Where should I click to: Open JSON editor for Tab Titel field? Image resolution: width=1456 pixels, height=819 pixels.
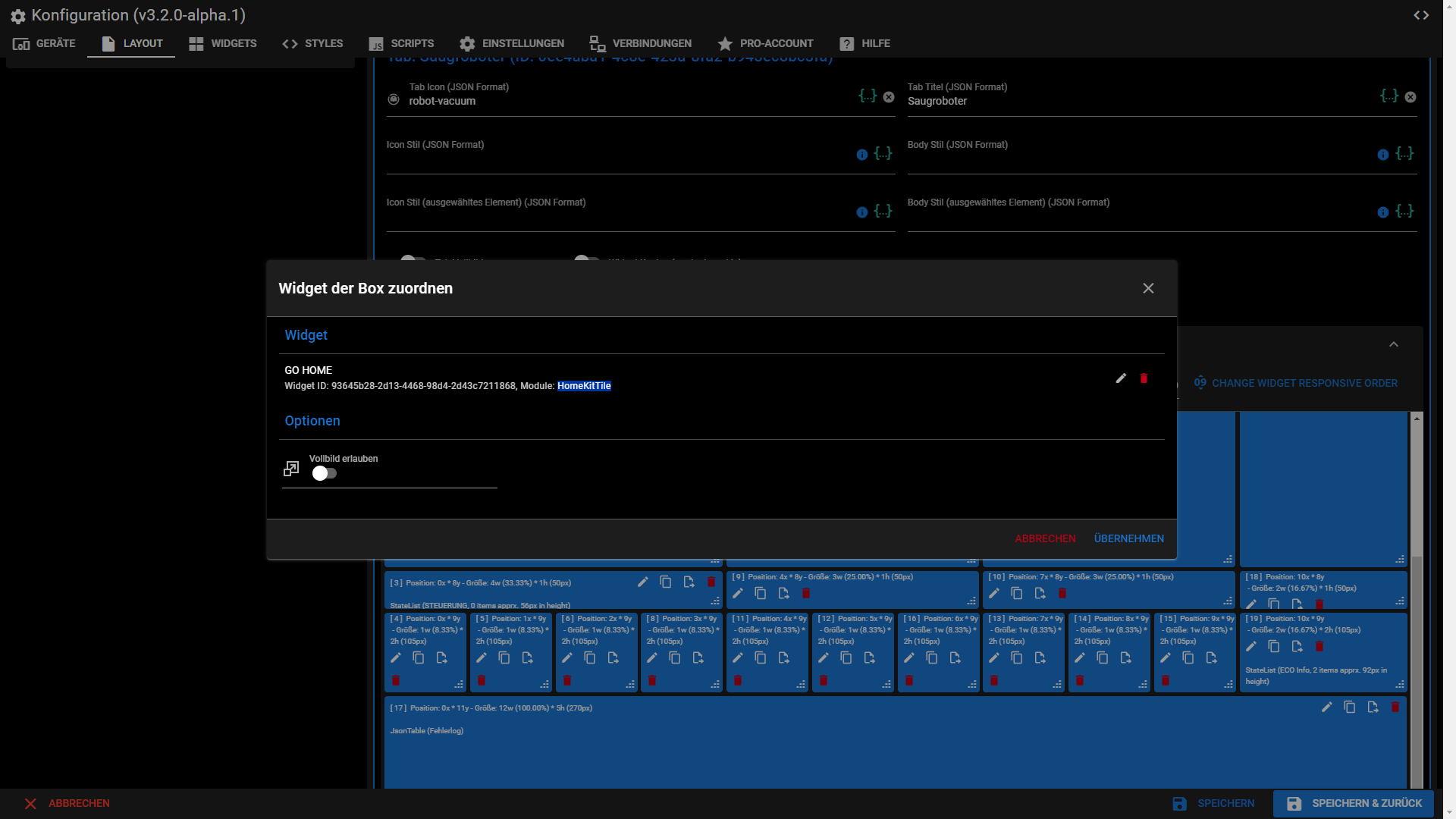(1389, 96)
